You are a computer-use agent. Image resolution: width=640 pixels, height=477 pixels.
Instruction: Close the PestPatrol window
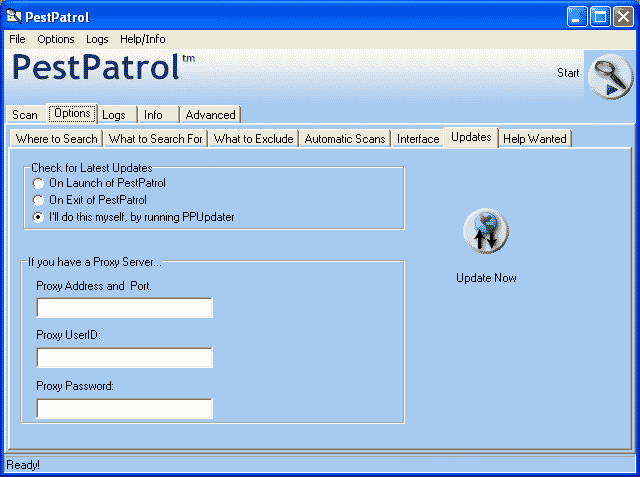(624, 17)
